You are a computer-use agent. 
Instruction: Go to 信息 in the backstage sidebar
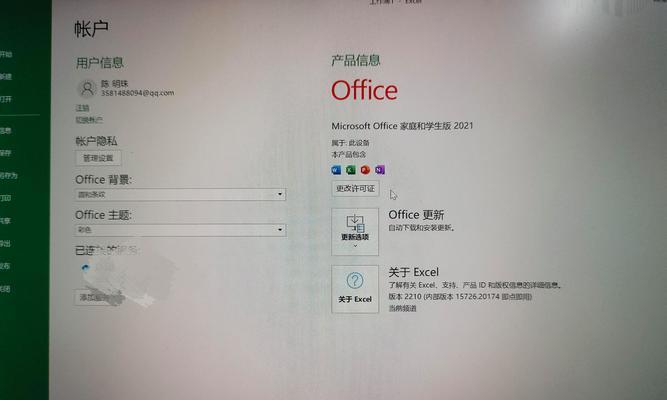(6, 131)
